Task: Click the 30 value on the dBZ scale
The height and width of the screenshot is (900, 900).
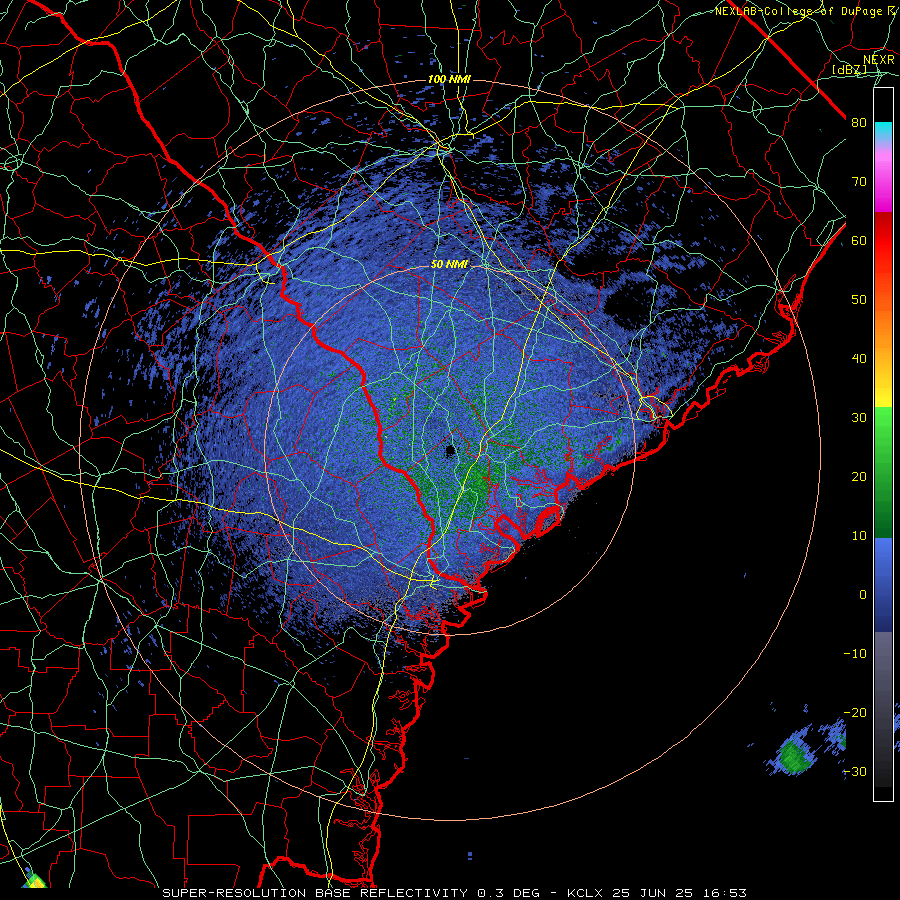Action: 859,418
